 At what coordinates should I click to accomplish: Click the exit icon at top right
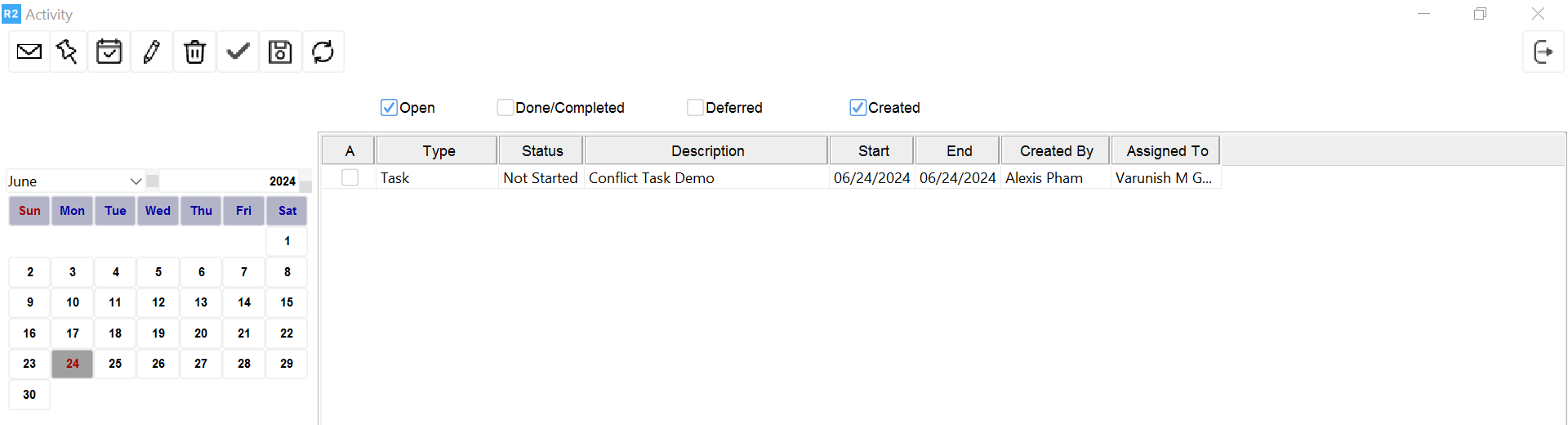pyautogui.click(x=1543, y=52)
